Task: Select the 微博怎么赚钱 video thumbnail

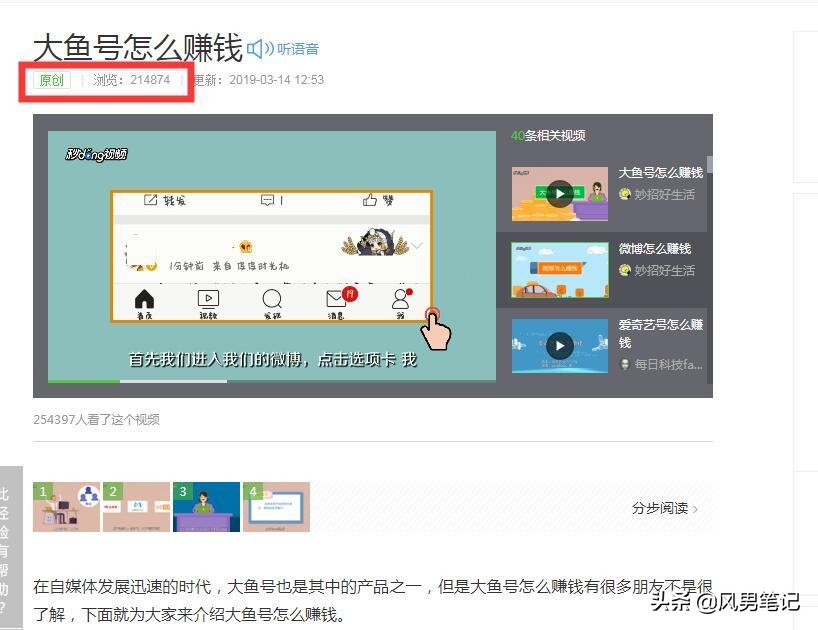Action: pos(559,270)
